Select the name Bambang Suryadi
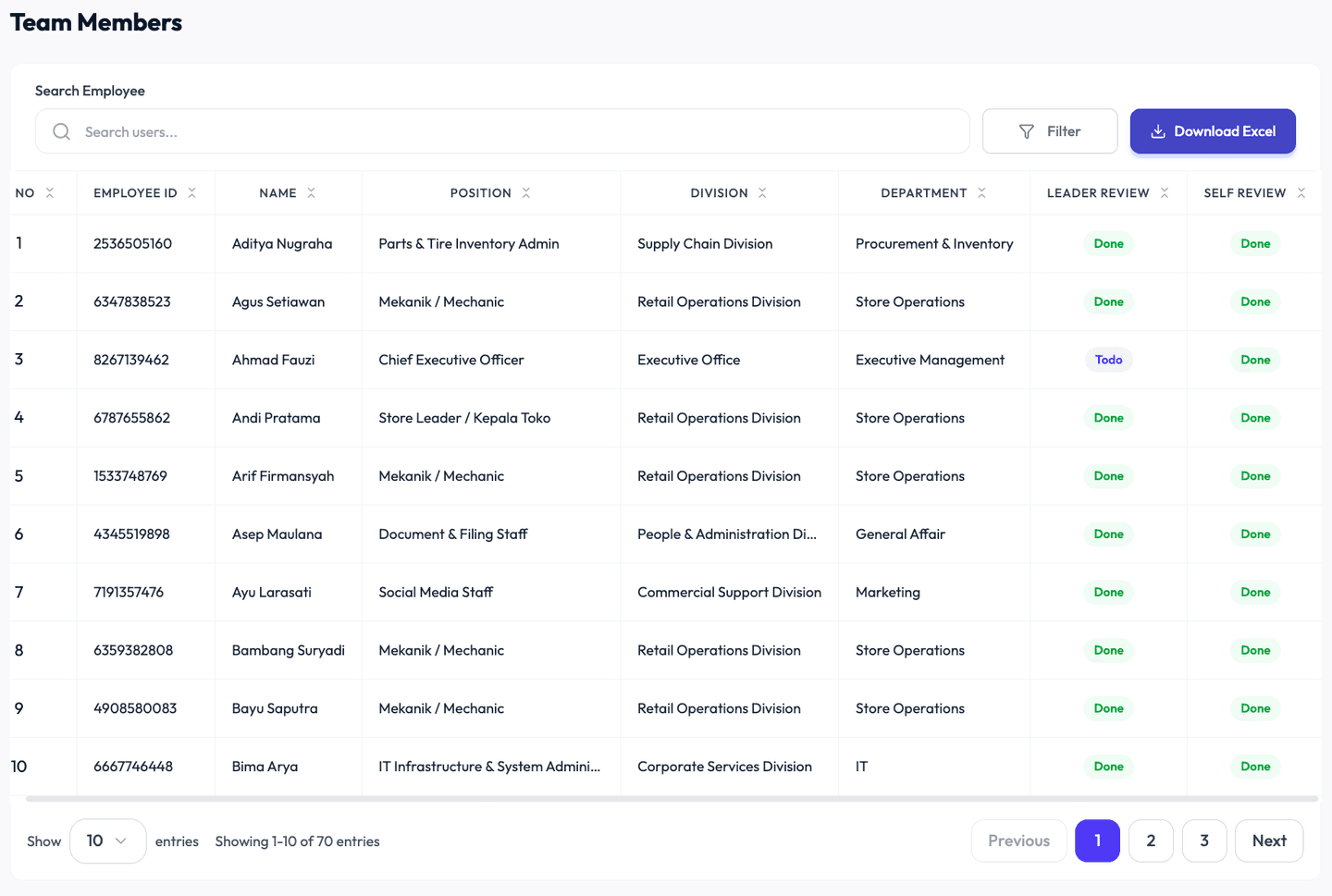Viewport: 1332px width, 896px height. tap(289, 650)
